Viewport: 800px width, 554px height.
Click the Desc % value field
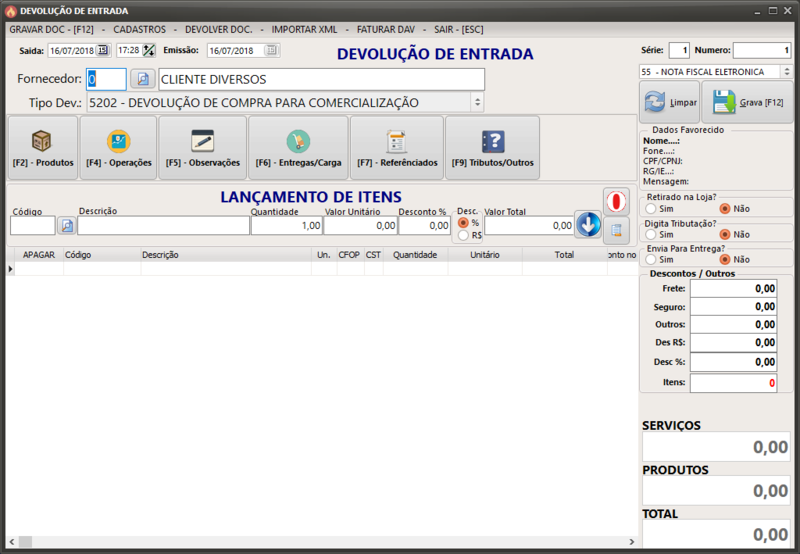click(x=733, y=362)
